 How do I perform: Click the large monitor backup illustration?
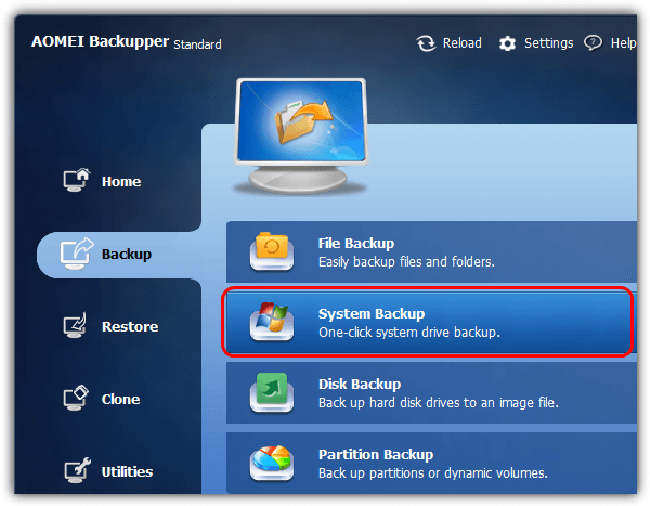point(301,136)
